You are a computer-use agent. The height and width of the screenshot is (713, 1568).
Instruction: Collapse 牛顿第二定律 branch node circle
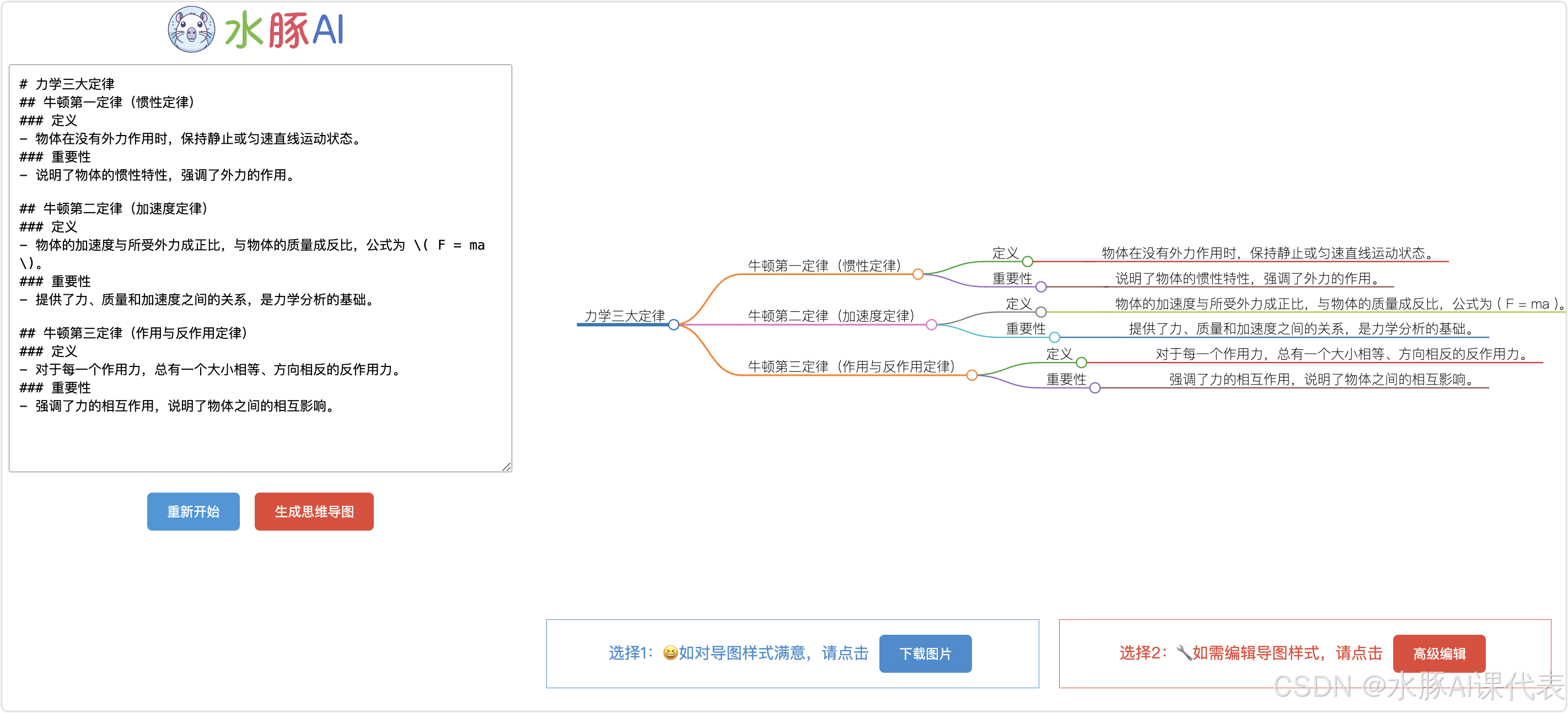pos(931,325)
